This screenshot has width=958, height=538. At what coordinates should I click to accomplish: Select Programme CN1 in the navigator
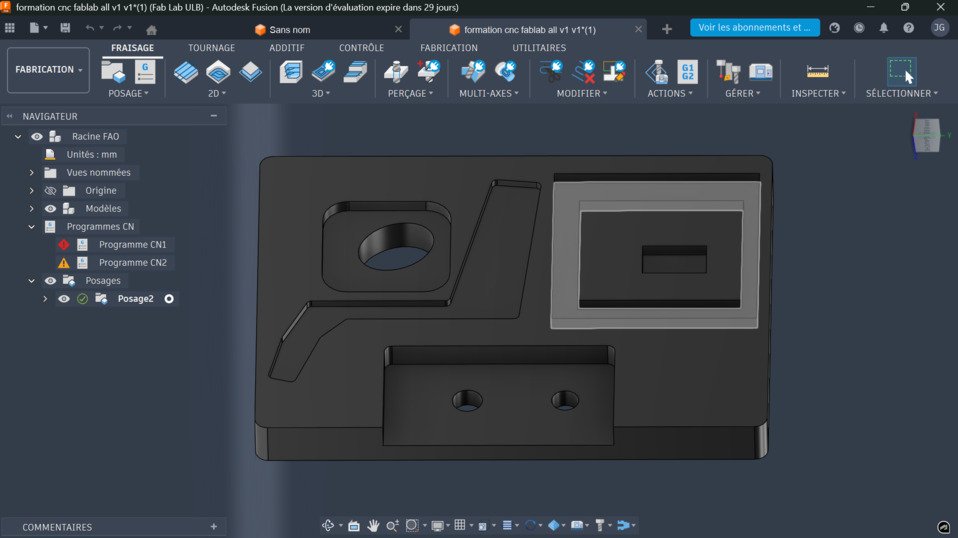tap(133, 244)
